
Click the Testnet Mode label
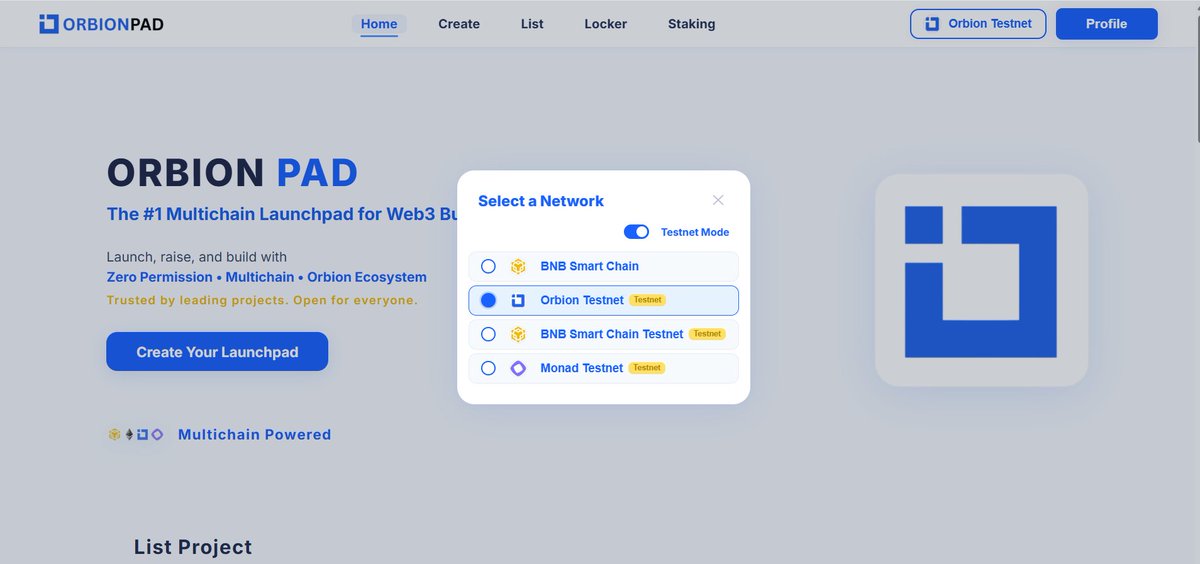[x=695, y=232]
